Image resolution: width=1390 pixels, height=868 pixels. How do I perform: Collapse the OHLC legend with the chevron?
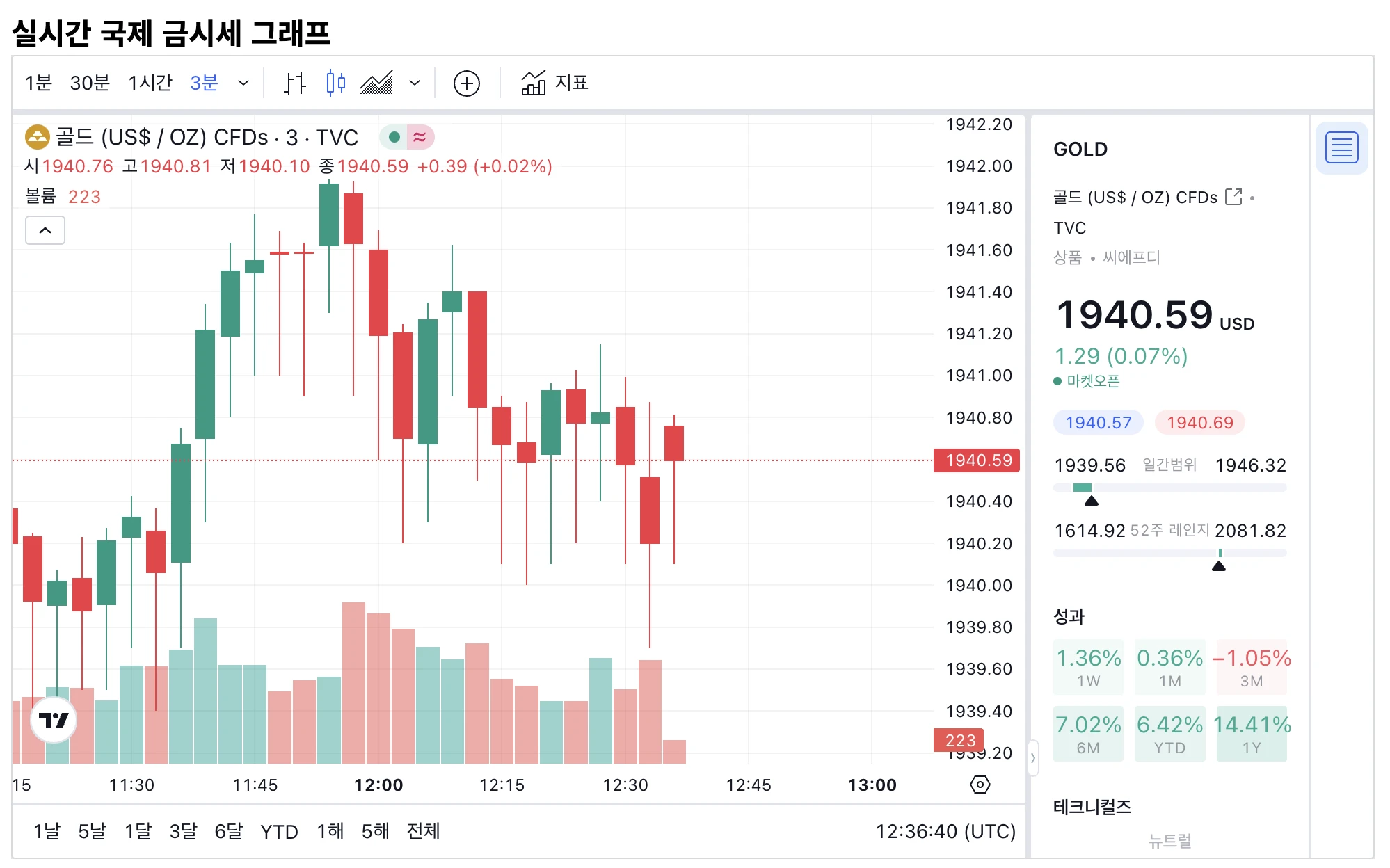pos(45,230)
